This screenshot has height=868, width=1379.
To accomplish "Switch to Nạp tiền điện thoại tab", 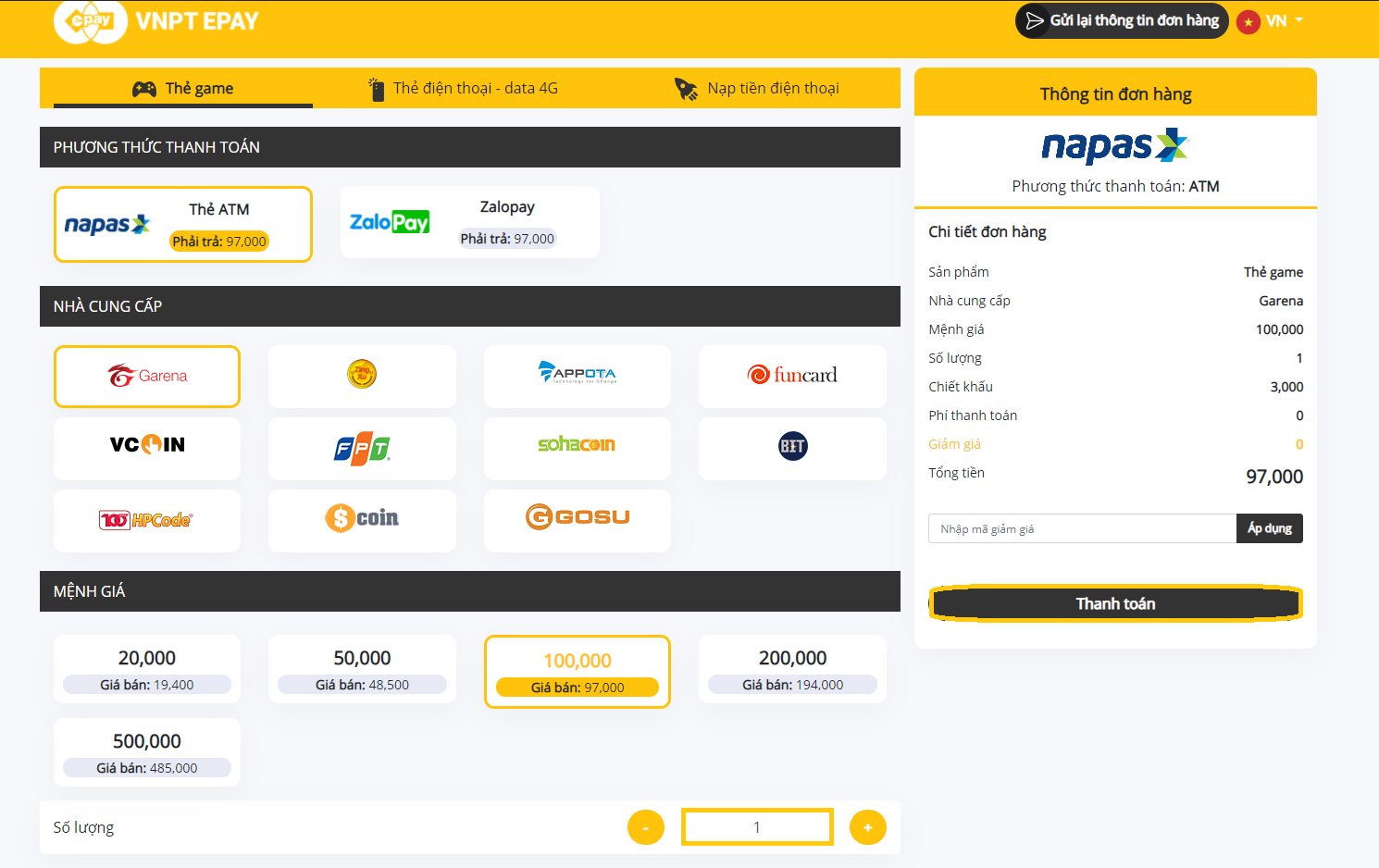I will tap(757, 89).
